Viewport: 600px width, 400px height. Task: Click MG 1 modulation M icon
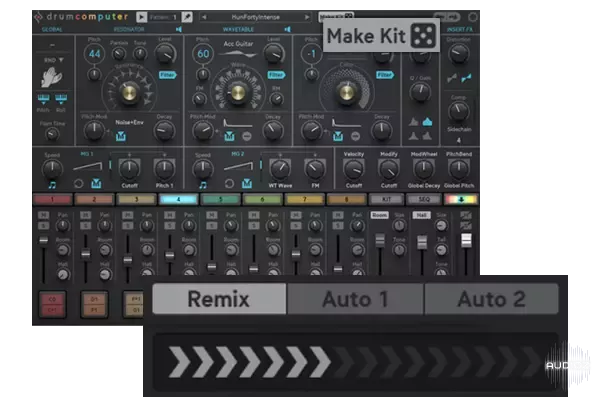96,184
